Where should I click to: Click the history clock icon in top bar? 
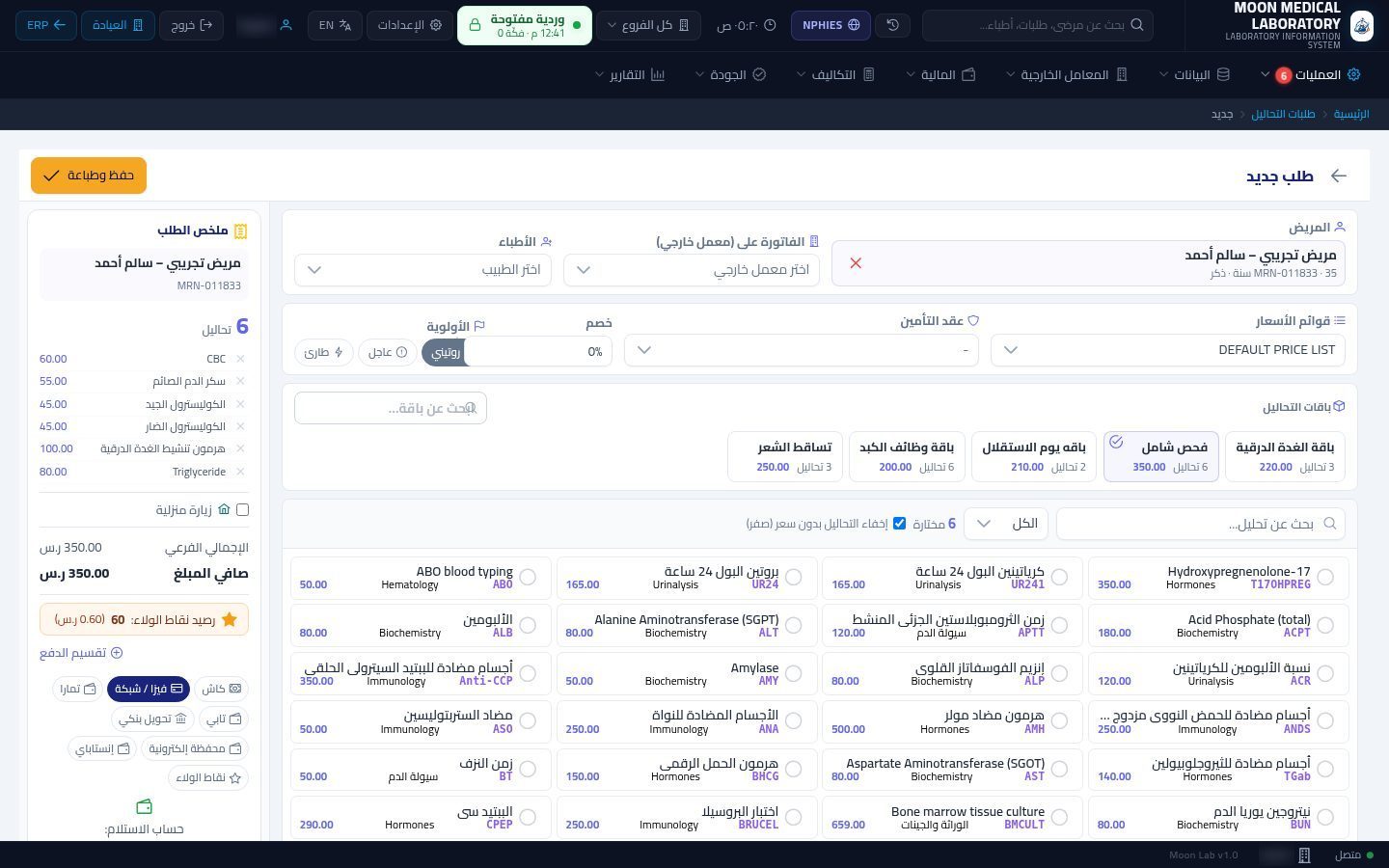[x=892, y=25]
